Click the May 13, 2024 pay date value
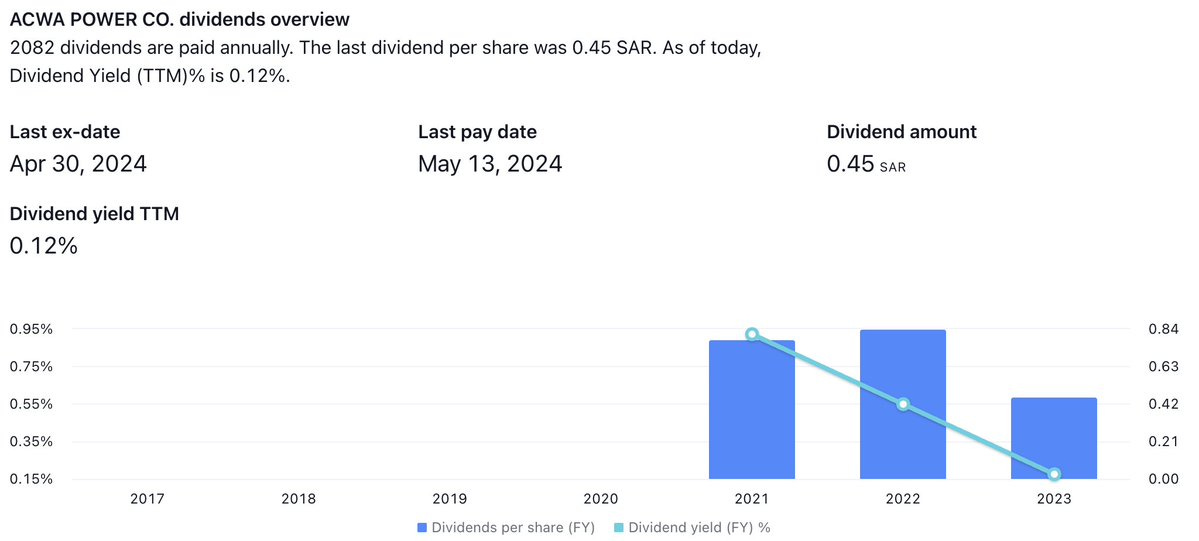The height and width of the screenshot is (541, 1199). coord(490,164)
